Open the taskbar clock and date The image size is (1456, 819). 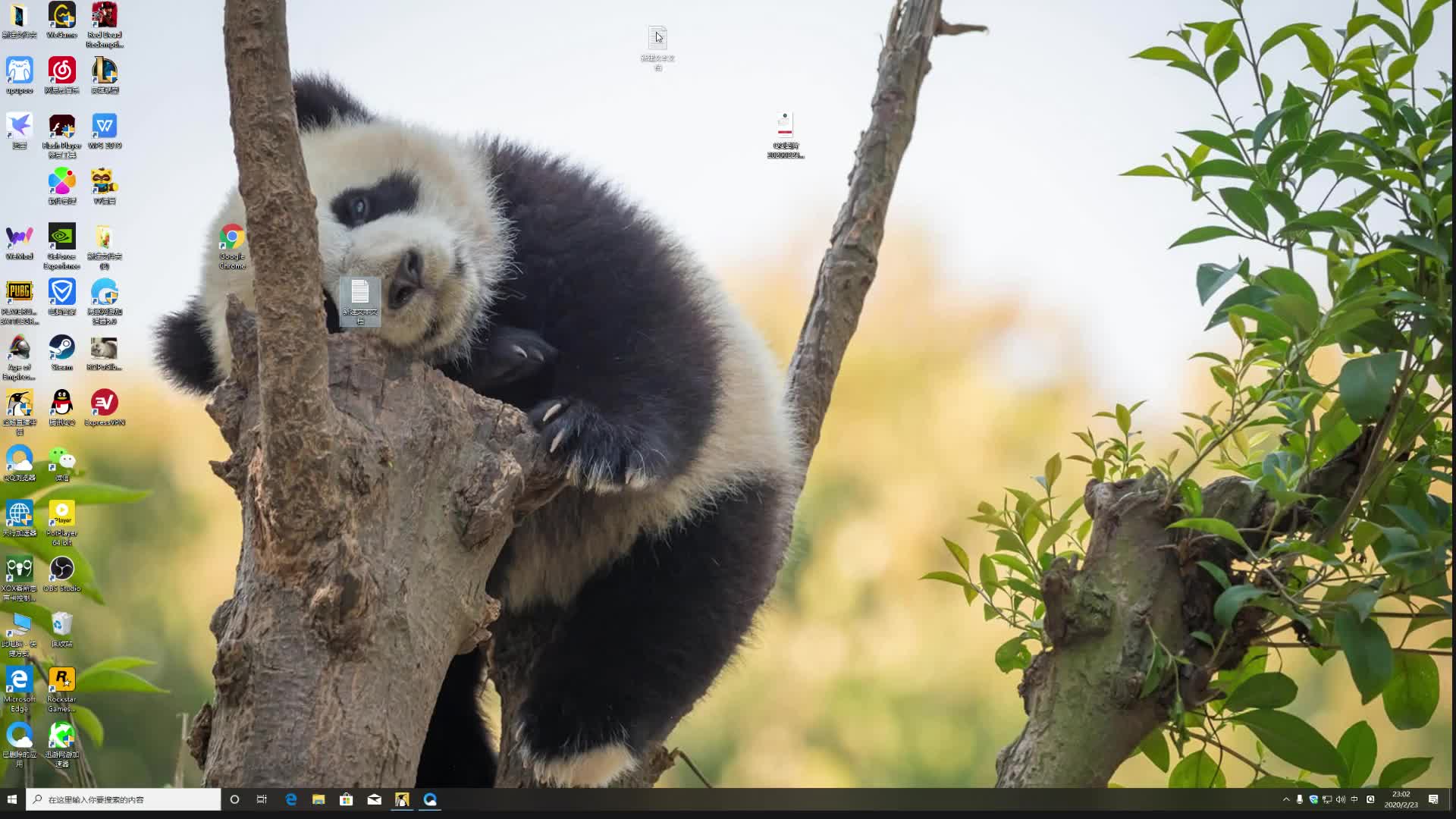1401,799
